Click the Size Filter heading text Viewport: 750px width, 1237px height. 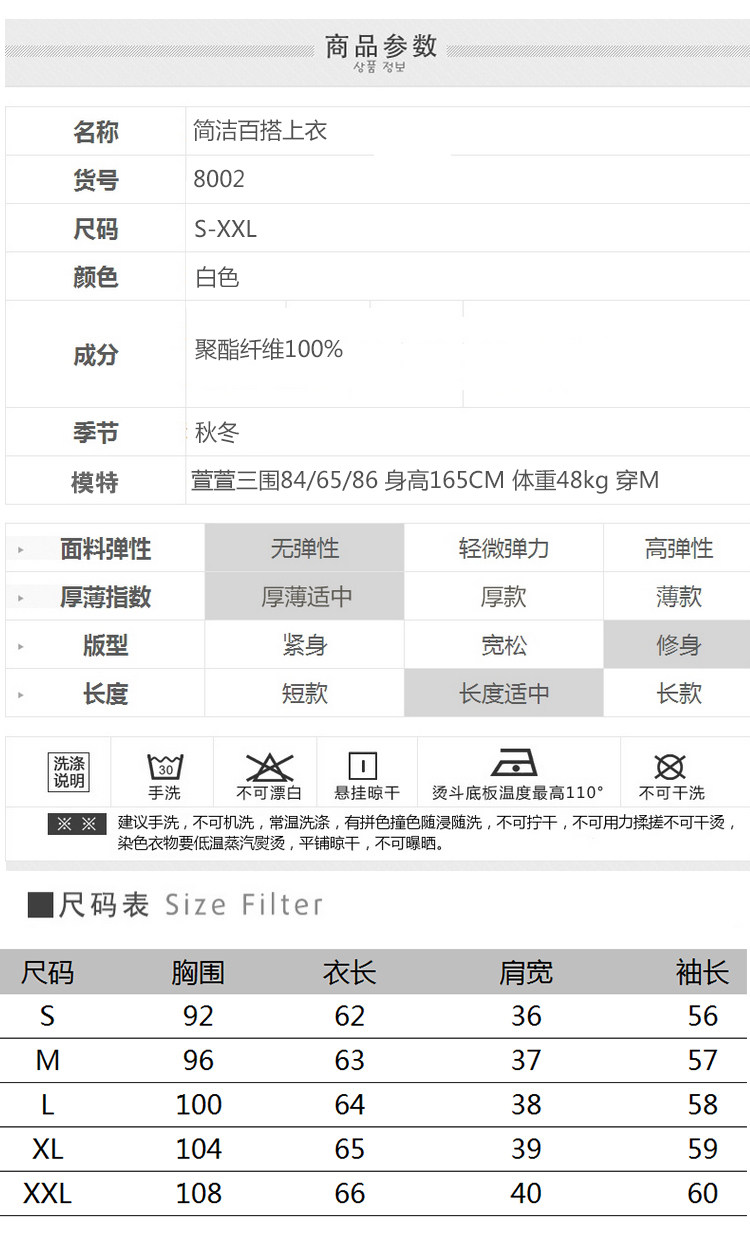[244, 905]
